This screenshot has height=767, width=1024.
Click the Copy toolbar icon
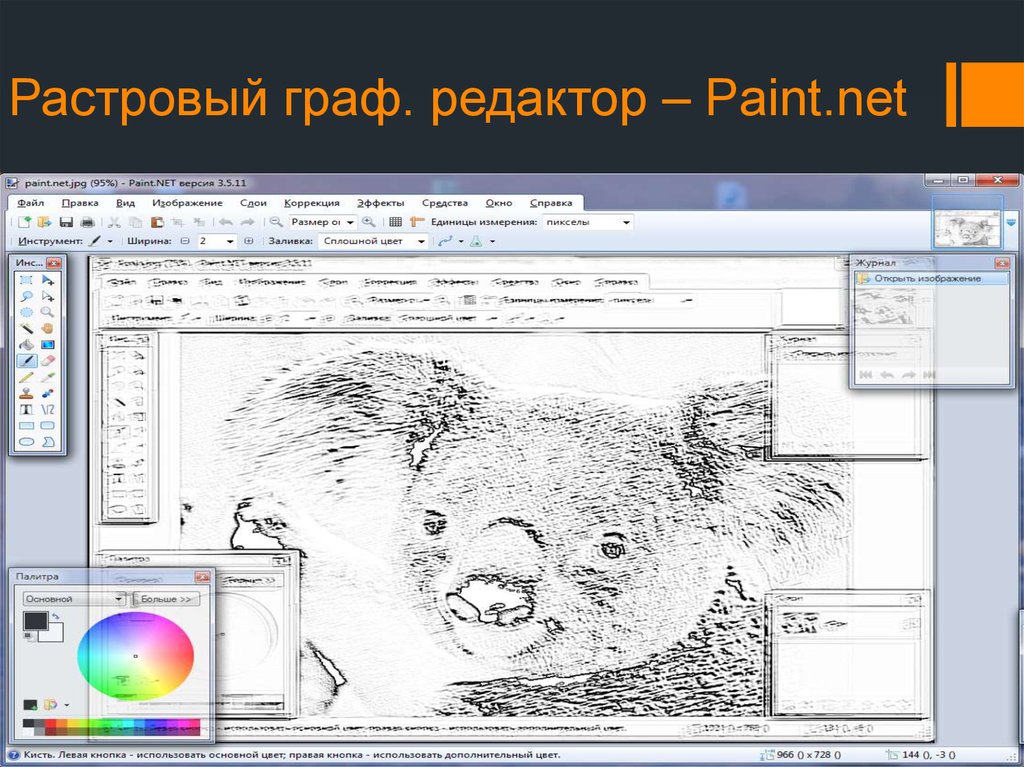coord(136,222)
